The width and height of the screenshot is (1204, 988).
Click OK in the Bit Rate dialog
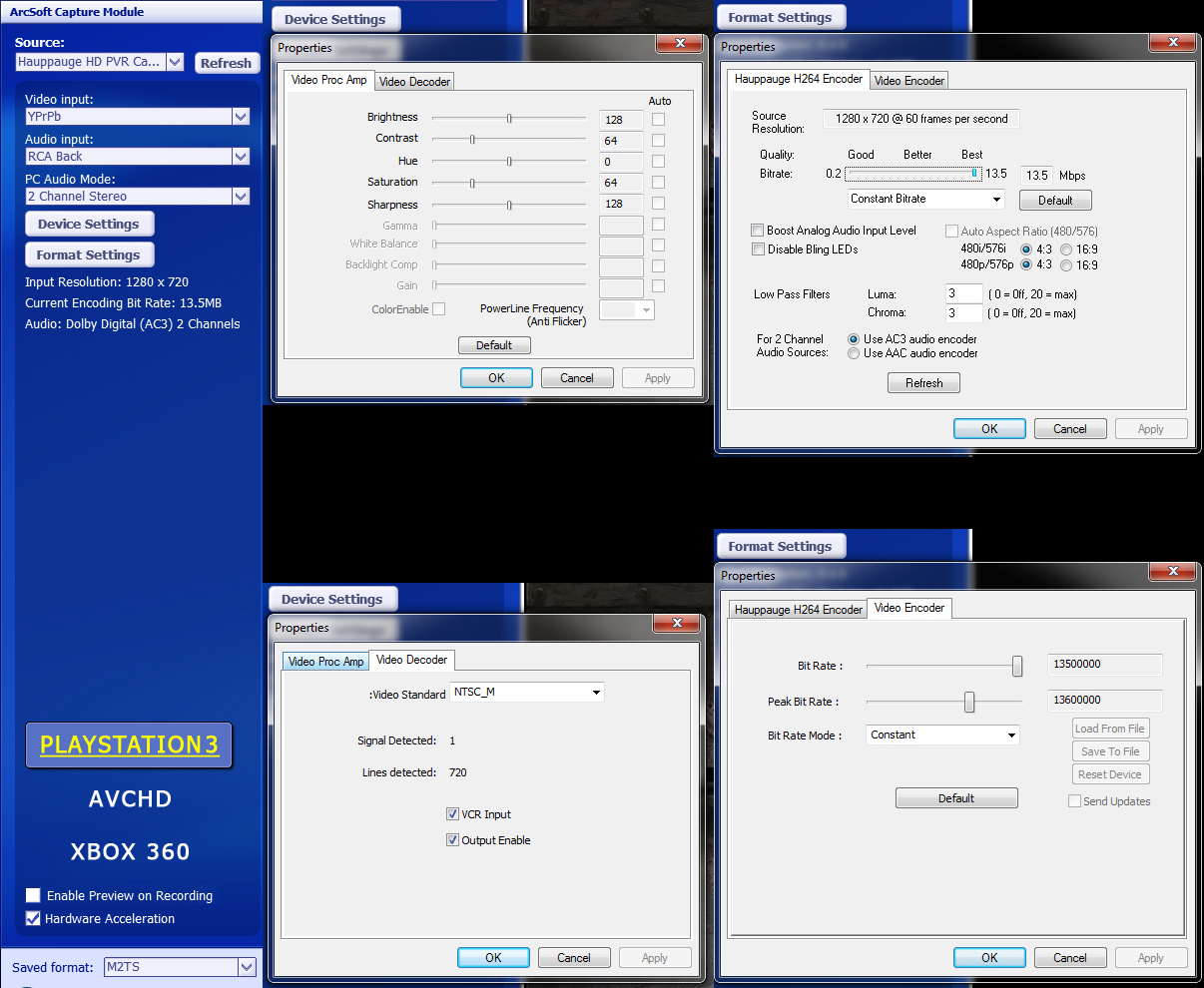click(x=989, y=958)
